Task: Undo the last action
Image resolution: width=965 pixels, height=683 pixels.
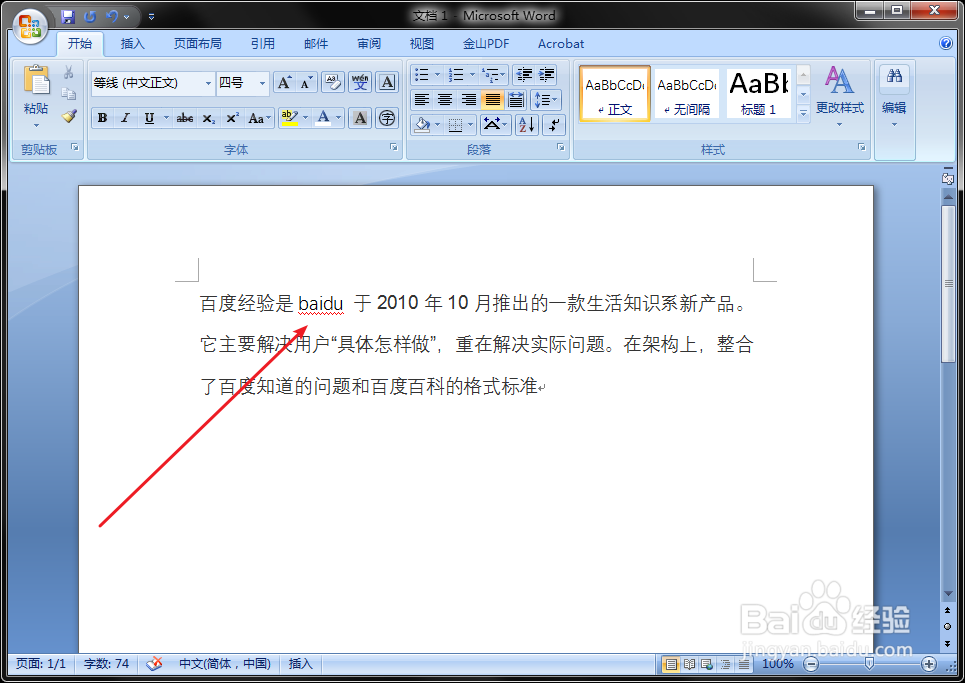Action: (112, 17)
